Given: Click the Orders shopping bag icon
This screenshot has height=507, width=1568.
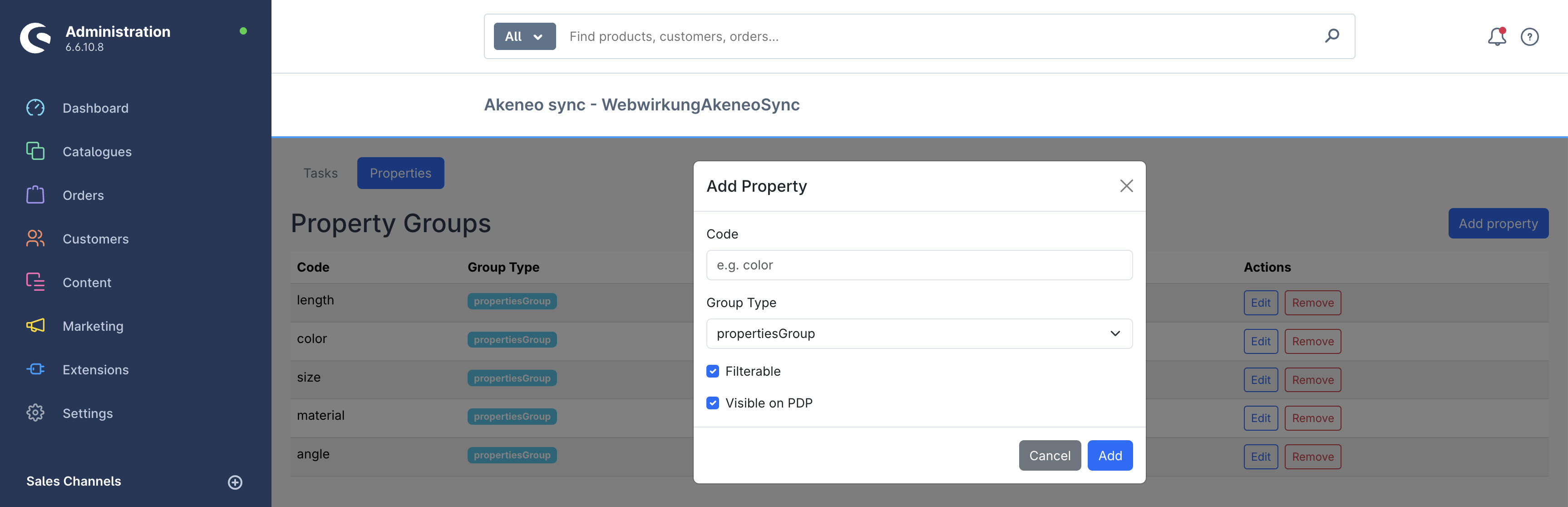Looking at the screenshot, I should point(35,195).
